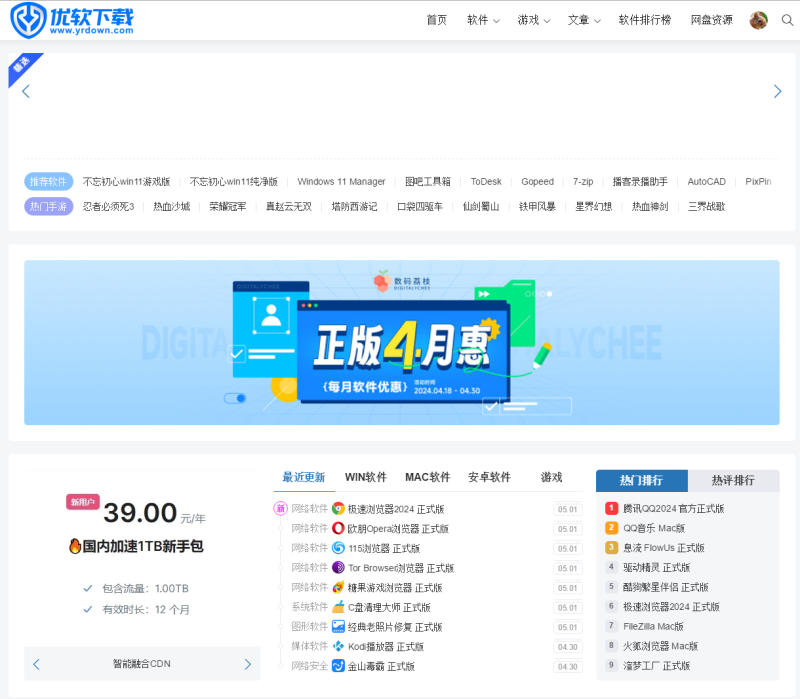This screenshot has width=800, height=699.
Task: Expand the 文章 navigation dropdown
Action: coord(584,20)
